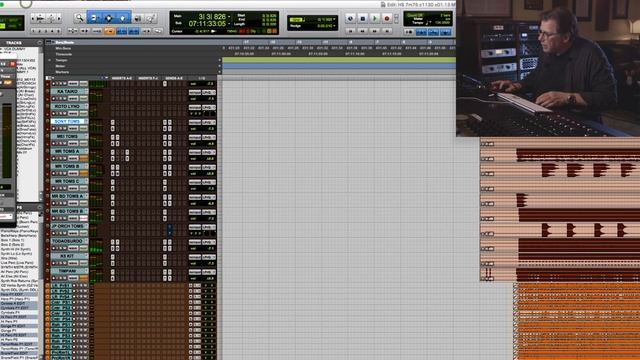This screenshot has width=640, height=360.
Task: Click the green Play button
Action: (x=375, y=18)
